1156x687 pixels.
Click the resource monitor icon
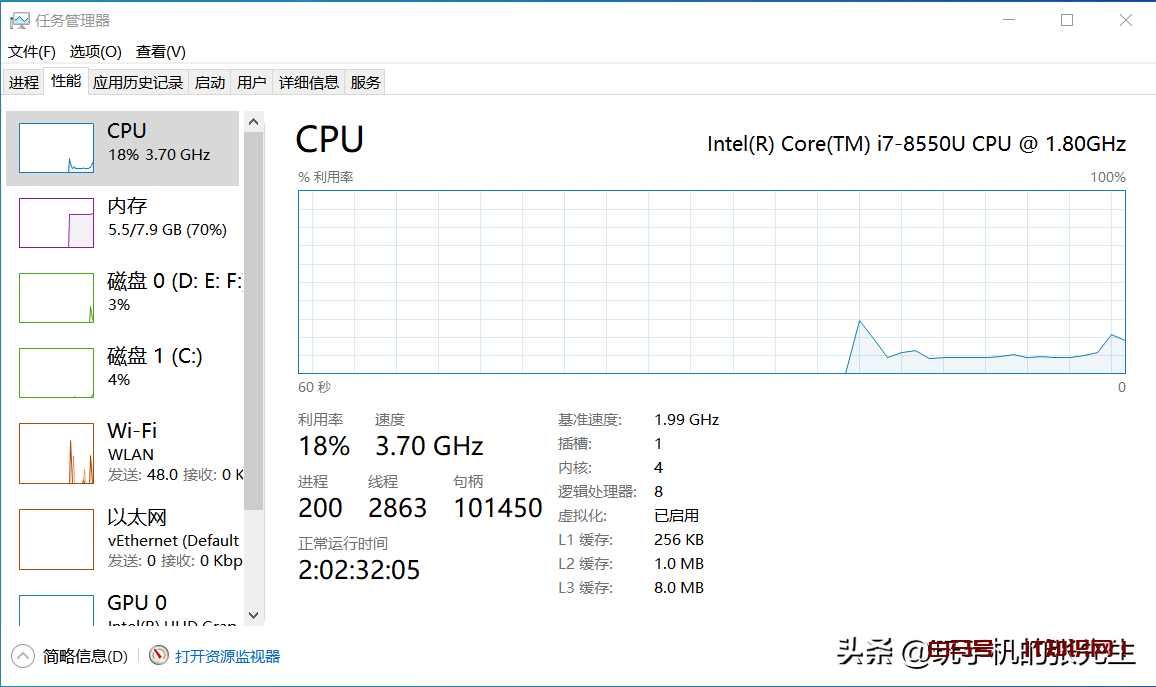point(158,656)
